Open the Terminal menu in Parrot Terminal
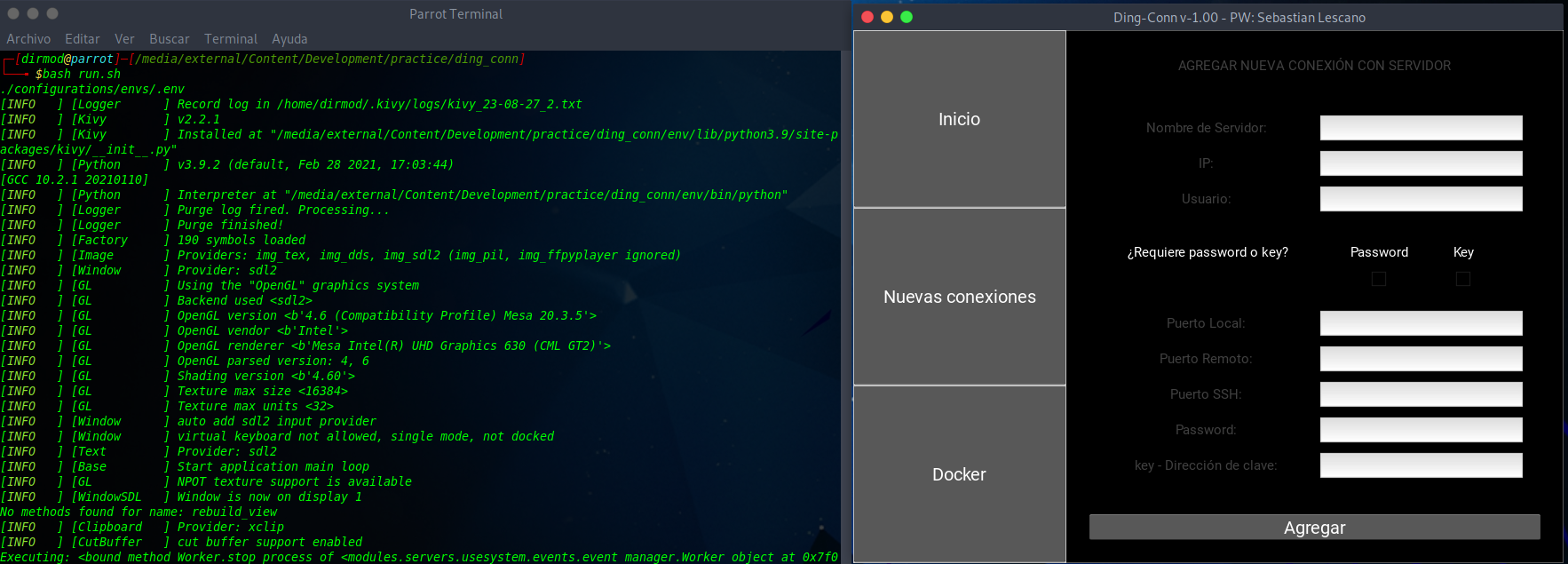The width and height of the screenshot is (1568, 564). point(231,39)
